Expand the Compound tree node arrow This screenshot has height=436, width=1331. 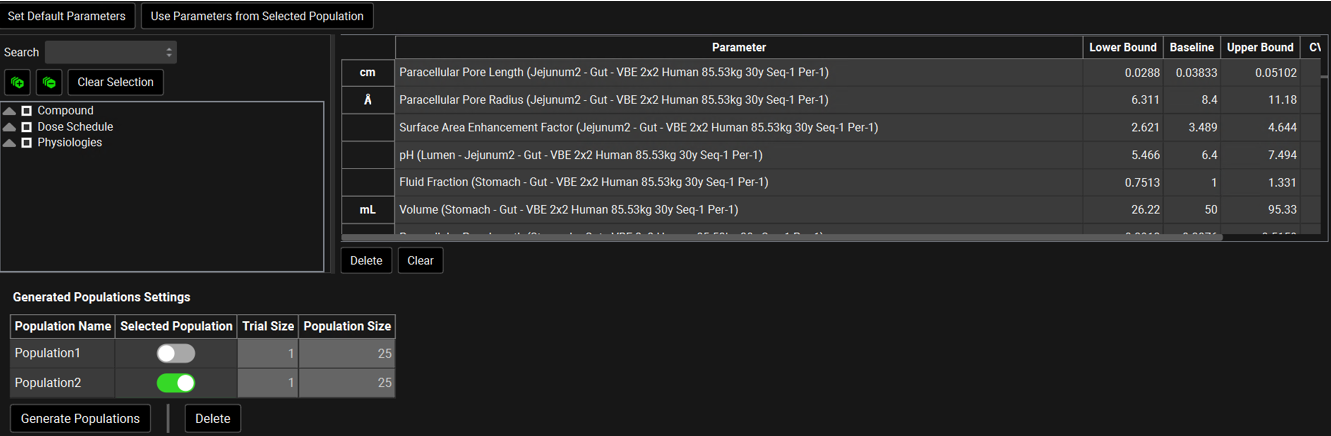[x=10, y=111]
